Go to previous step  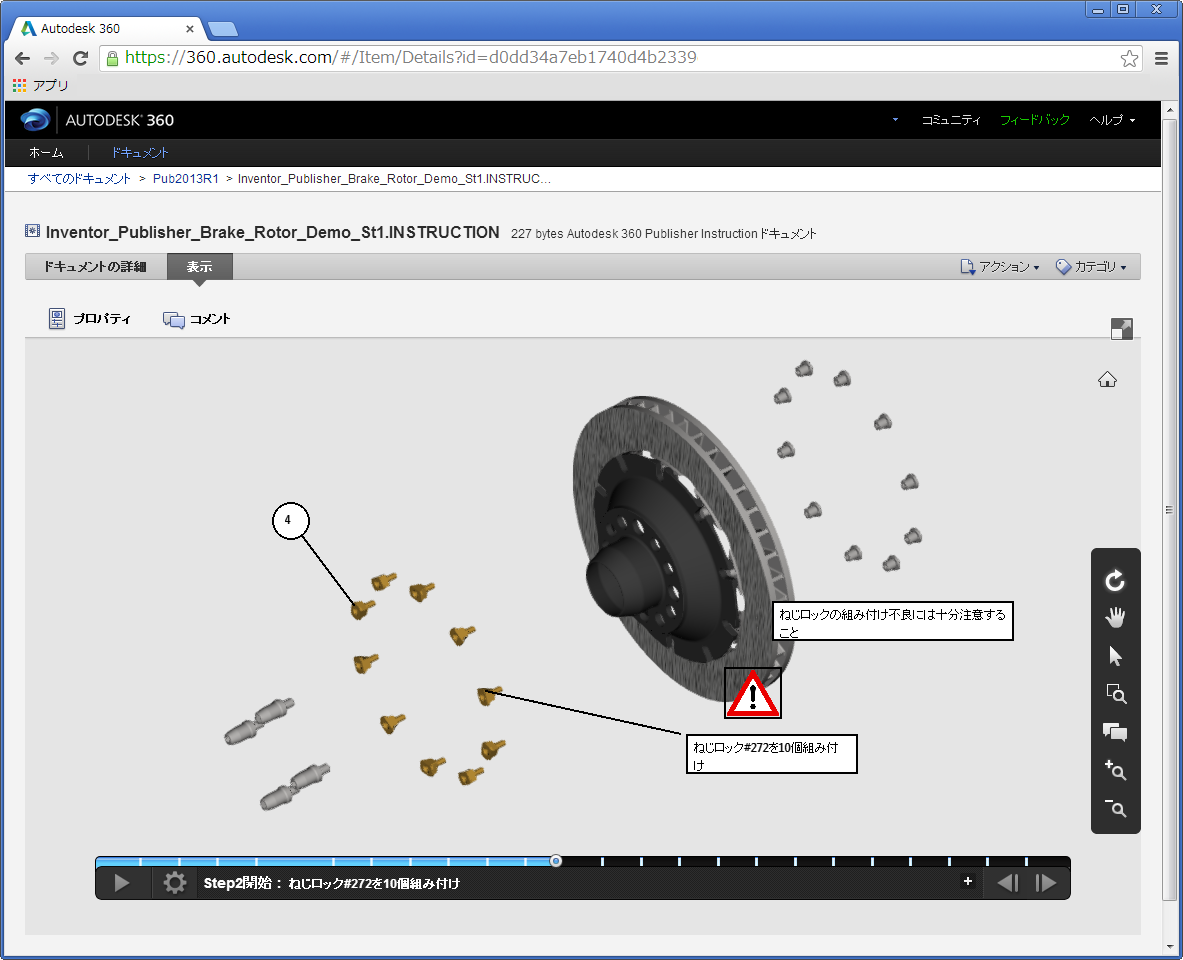coord(1008,882)
